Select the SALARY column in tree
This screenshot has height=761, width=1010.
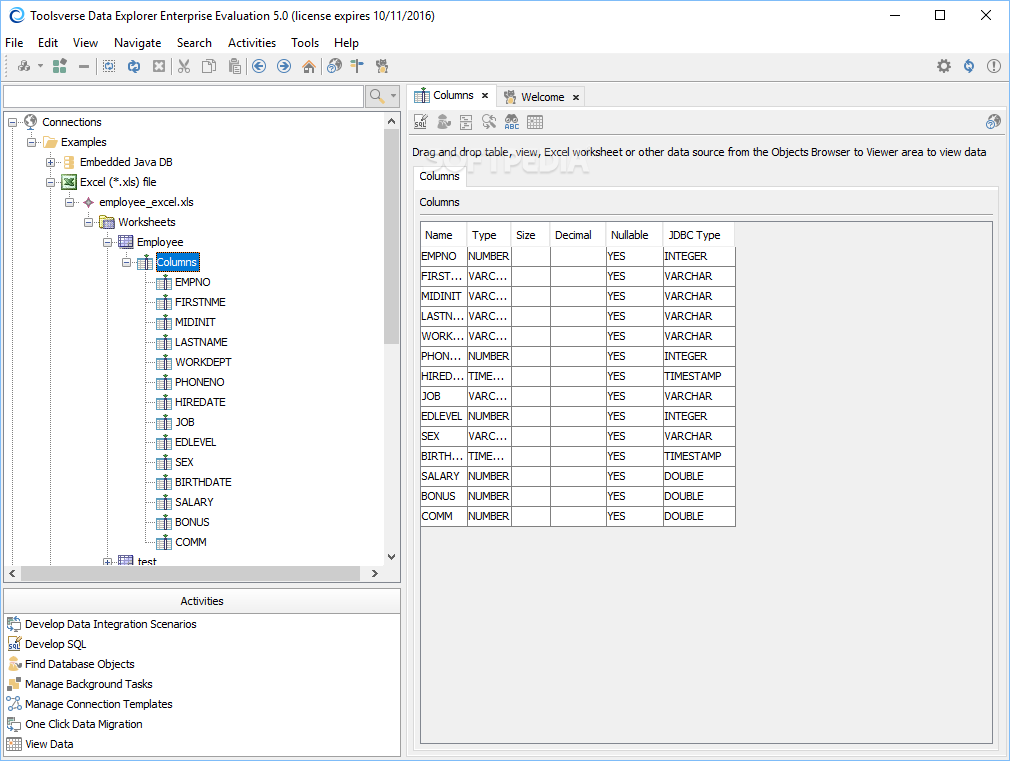[x=194, y=502]
